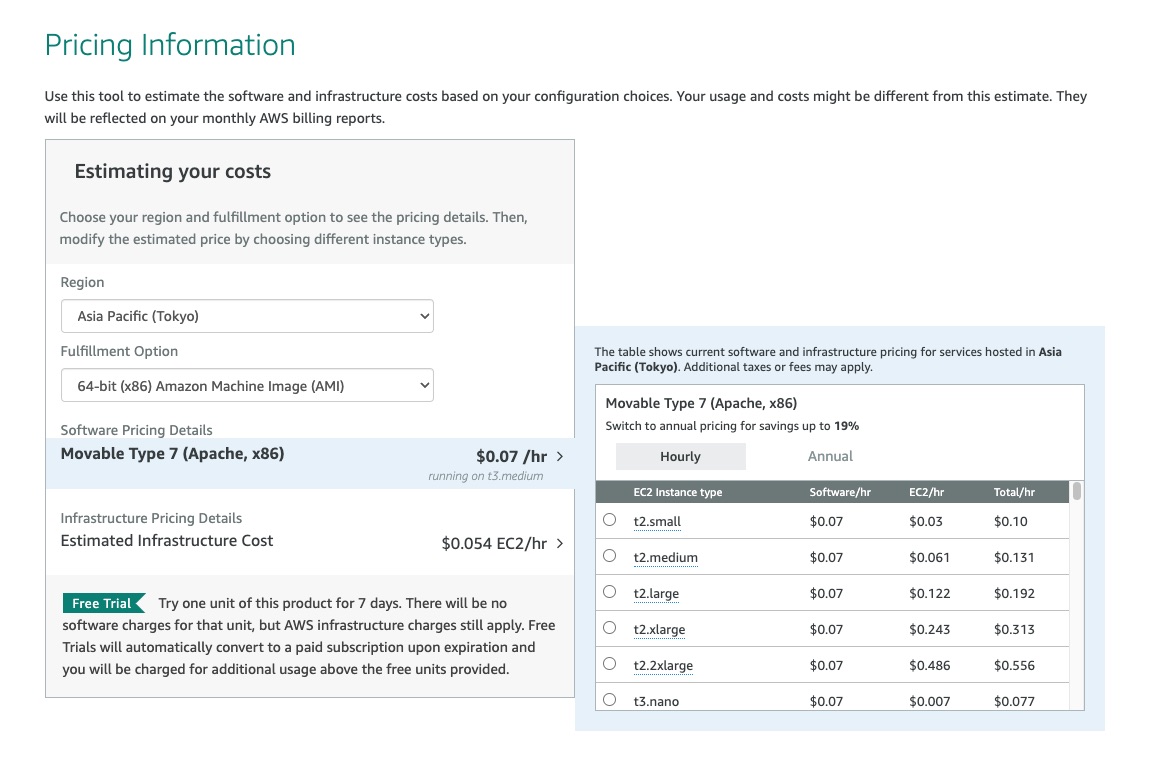The height and width of the screenshot is (764, 1160).
Task: Click the t2.small instance type link
Action: 657,522
